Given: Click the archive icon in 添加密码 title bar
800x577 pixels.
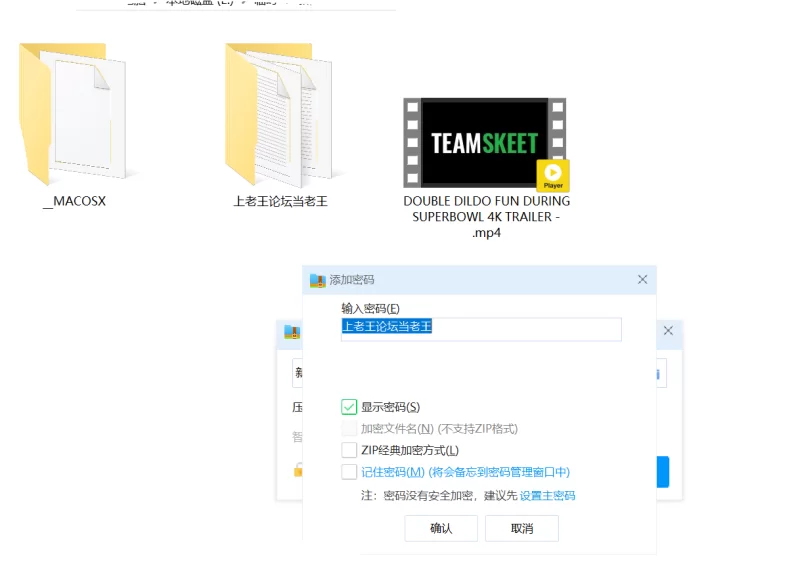Looking at the screenshot, I should click(317, 280).
